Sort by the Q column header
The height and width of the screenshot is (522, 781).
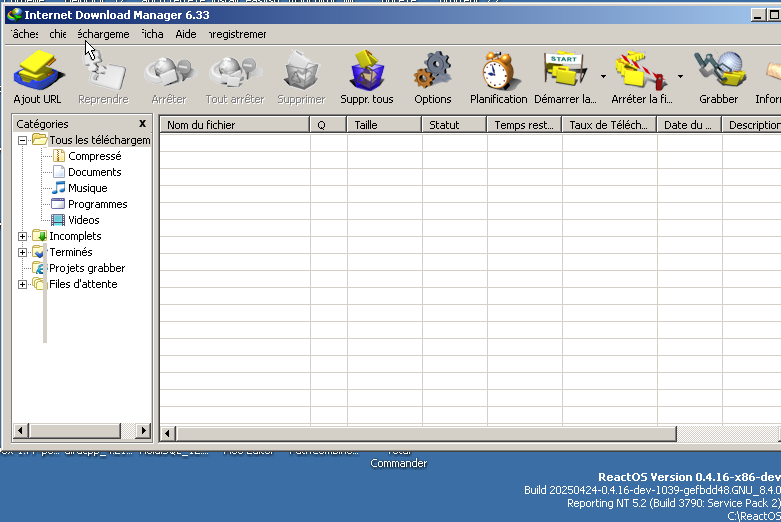coord(328,125)
